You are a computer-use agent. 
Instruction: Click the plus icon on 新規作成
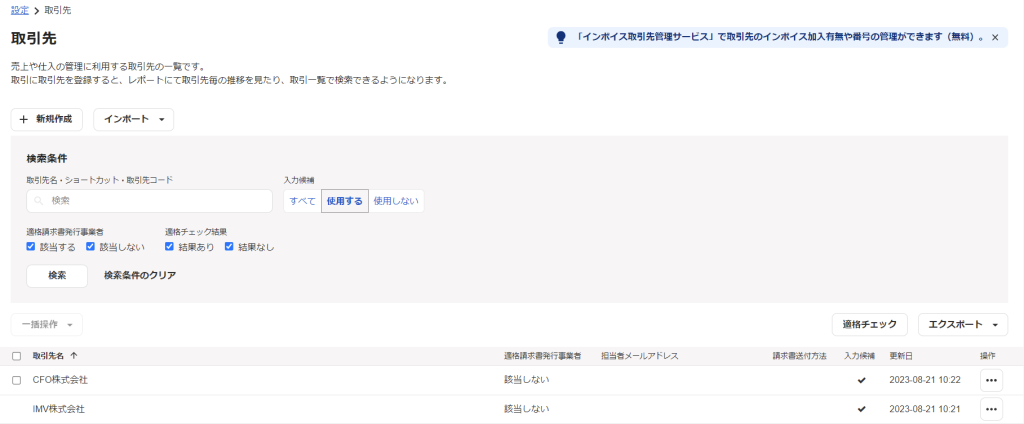tap(24, 120)
